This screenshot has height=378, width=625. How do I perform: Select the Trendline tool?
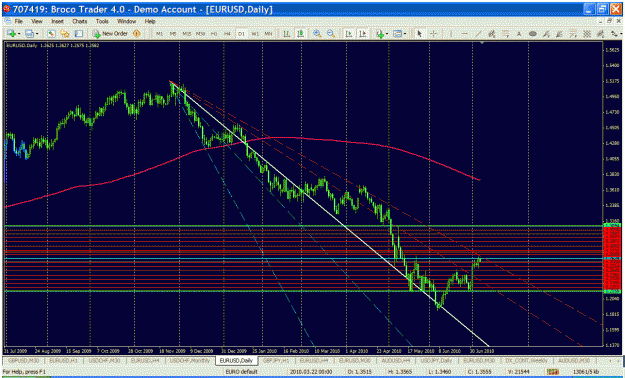pos(478,34)
